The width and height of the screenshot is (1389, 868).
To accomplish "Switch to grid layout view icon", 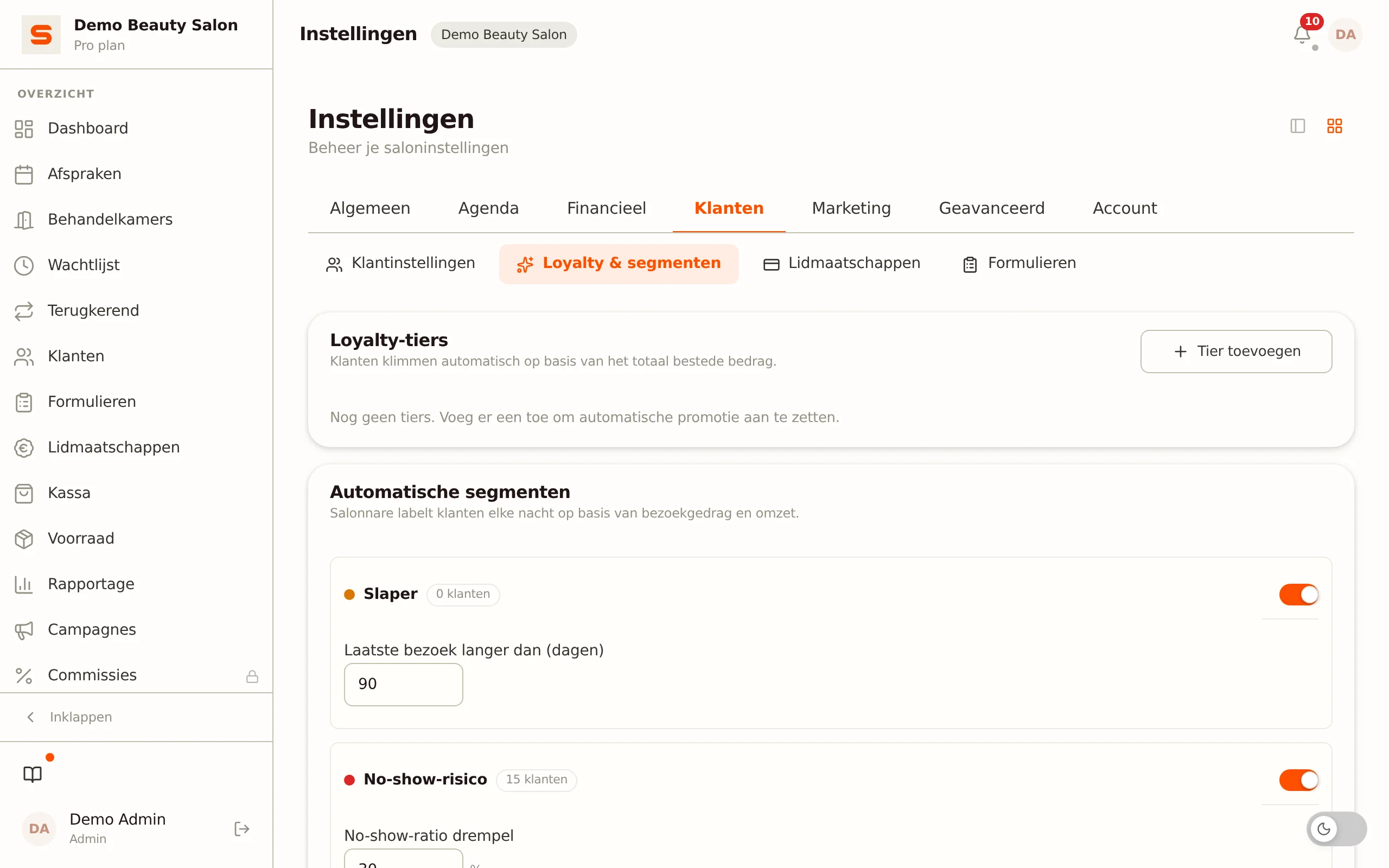I will click(1335, 126).
